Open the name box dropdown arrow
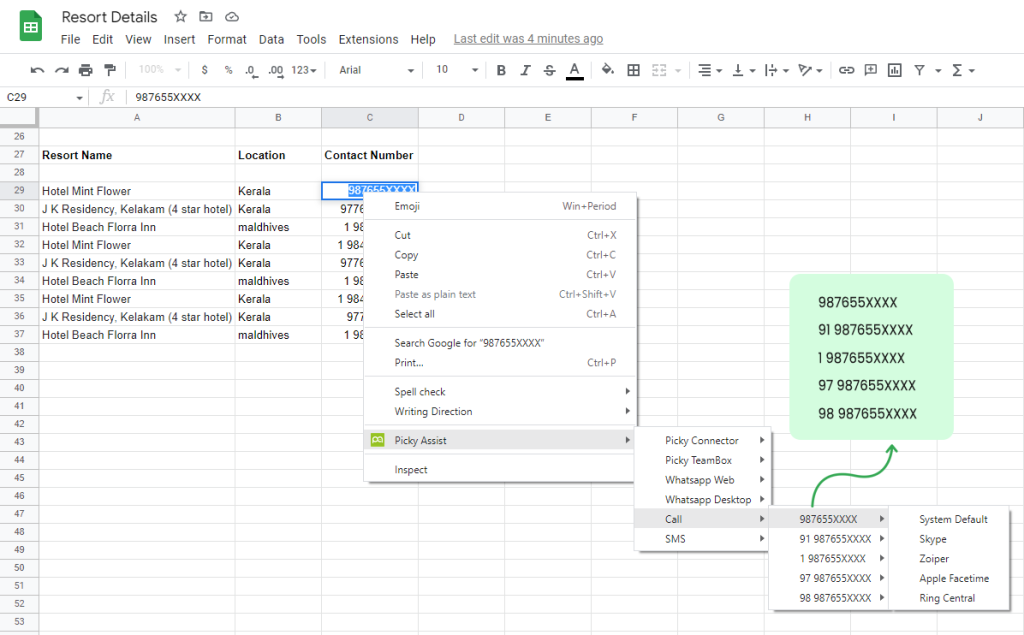 [79, 98]
